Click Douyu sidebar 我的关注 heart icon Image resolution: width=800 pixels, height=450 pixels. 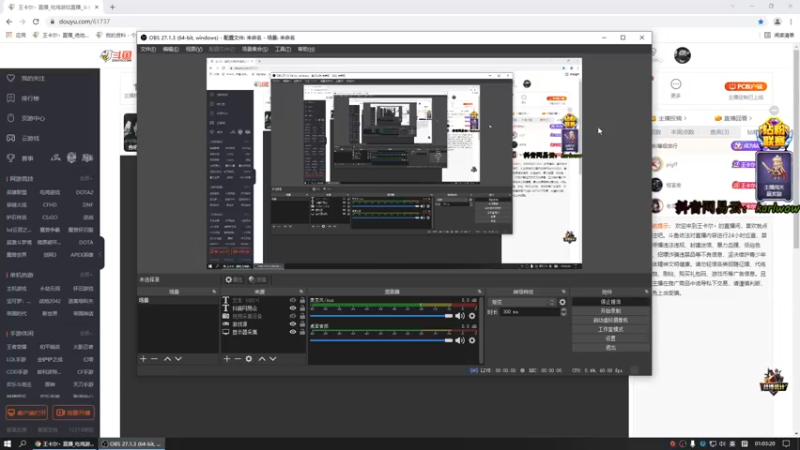[11, 78]
